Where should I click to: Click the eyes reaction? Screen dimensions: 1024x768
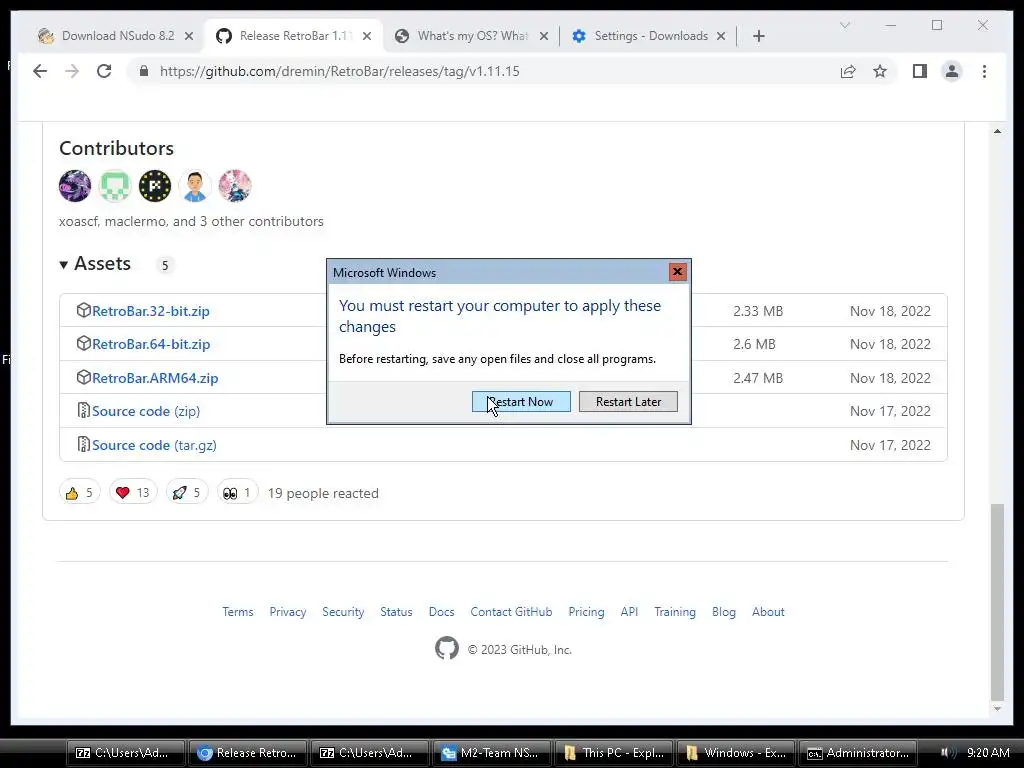(237, 492)
